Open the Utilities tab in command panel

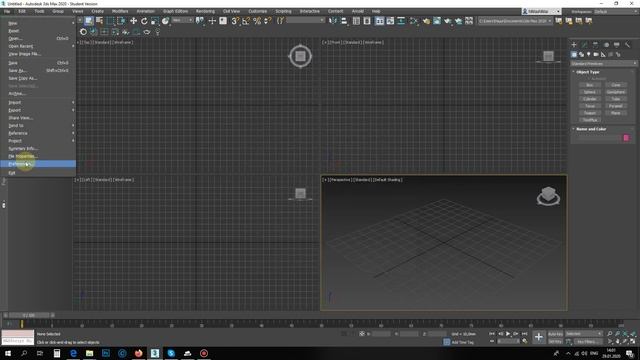point(627,44)
